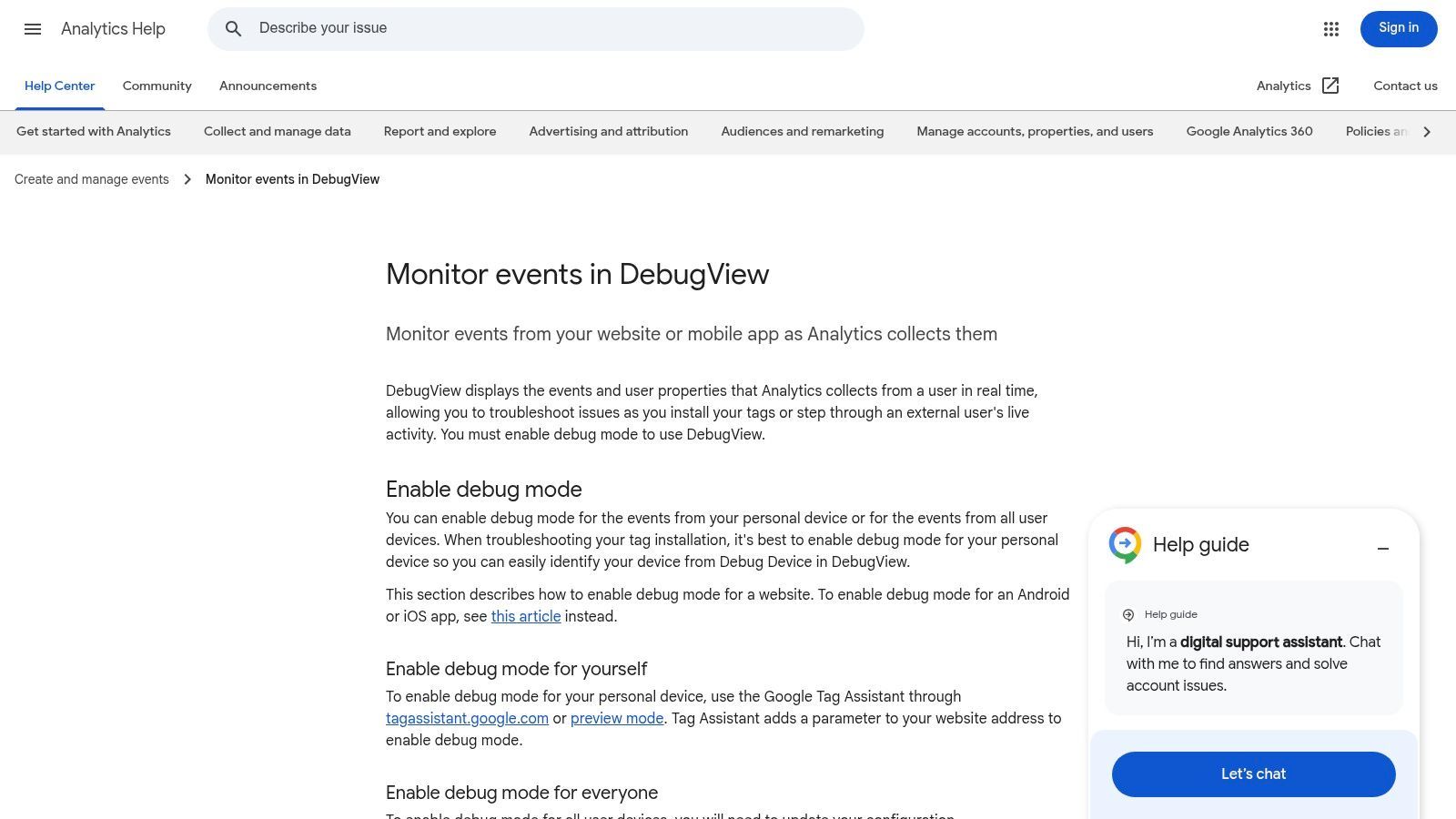Click the Monitor events in DebugView breadcrumb
The height and width of the screenshot is (819, 1456).
(x=292, y=179)
